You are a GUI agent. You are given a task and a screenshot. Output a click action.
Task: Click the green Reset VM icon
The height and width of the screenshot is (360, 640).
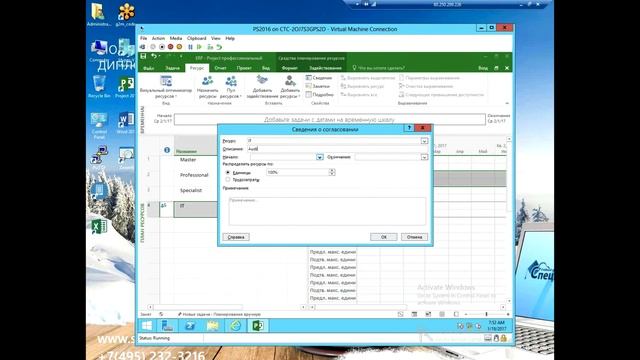click(199, 47)
